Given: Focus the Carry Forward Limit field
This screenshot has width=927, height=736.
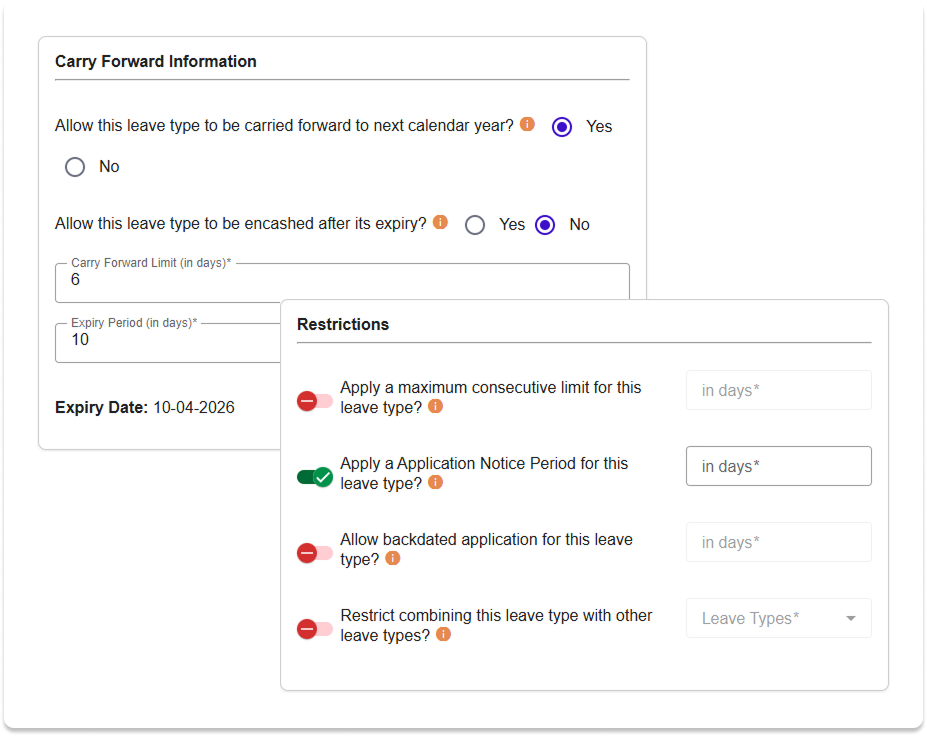Looking at the screenshot, I should [342, 283].
